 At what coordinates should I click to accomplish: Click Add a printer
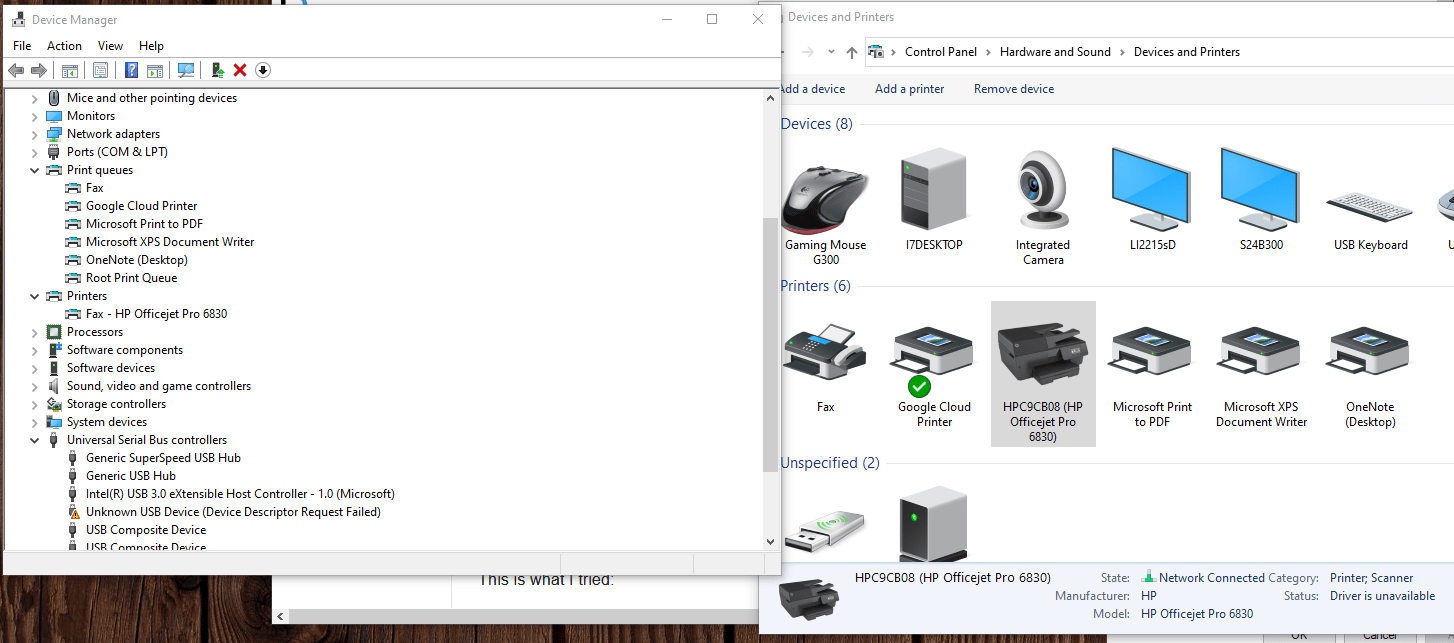(909, 89)
